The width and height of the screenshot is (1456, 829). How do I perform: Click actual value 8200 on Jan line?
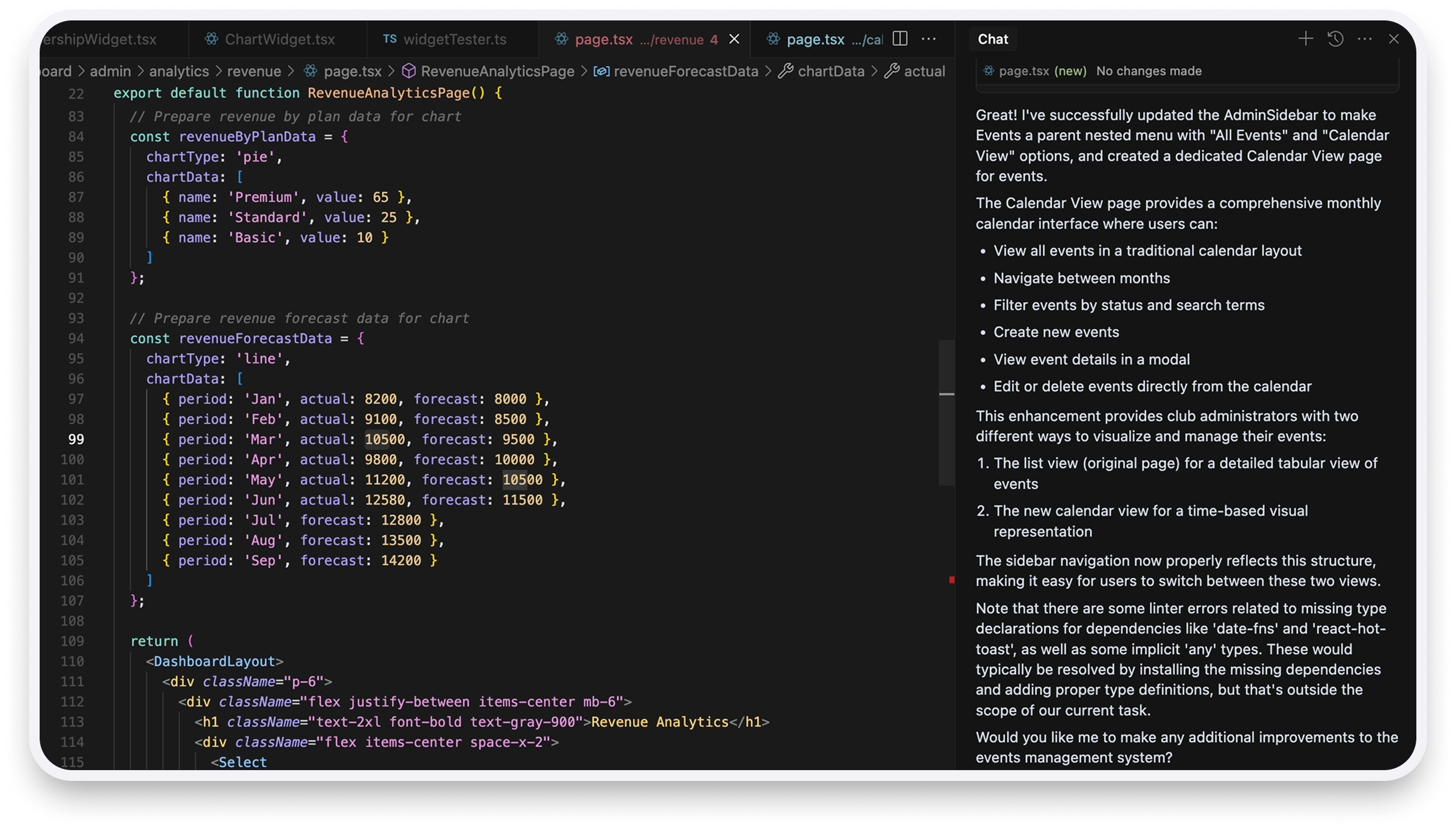point(381,399)
